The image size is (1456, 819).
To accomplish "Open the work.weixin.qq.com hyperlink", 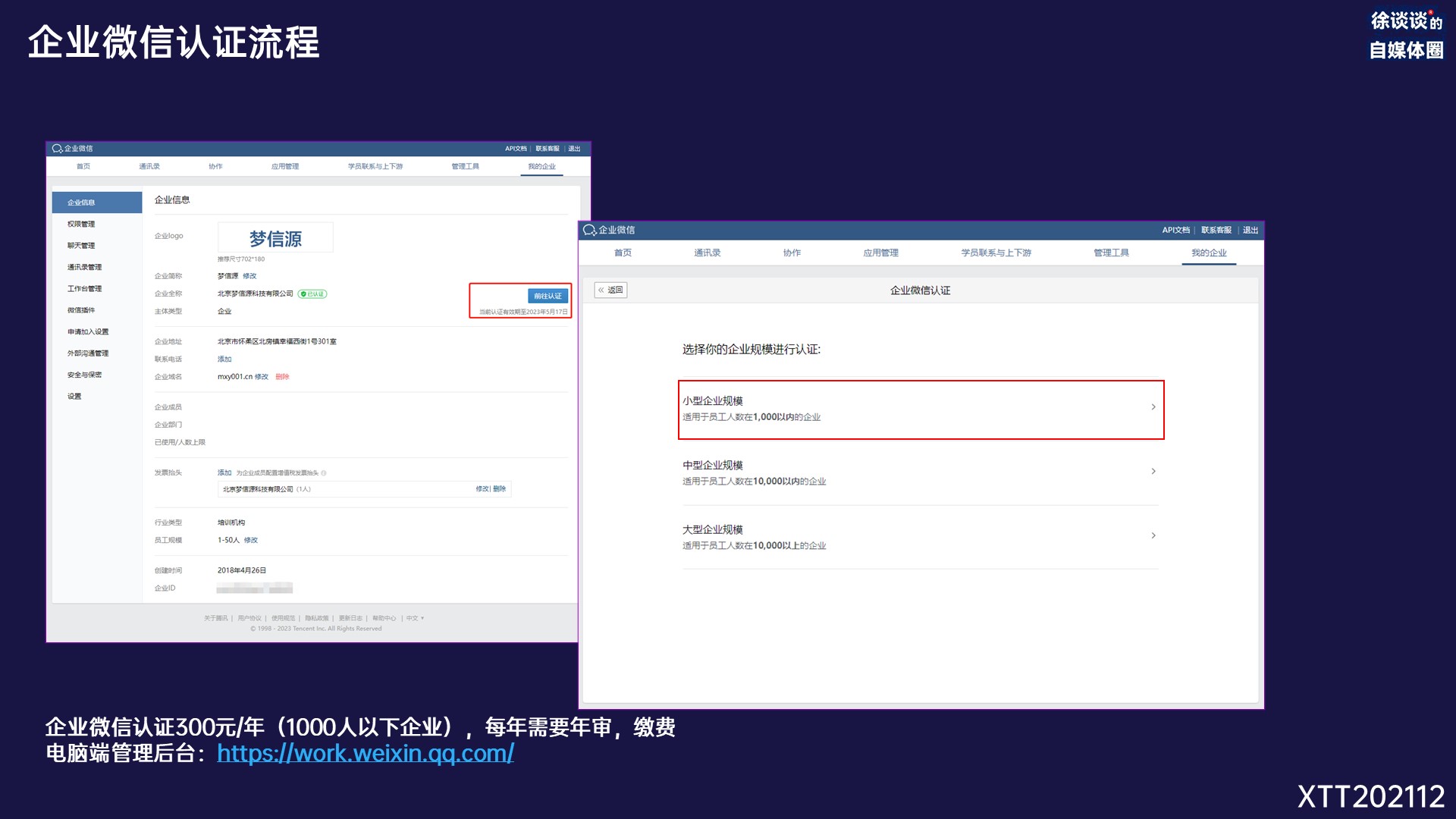I will pos(366,754).
